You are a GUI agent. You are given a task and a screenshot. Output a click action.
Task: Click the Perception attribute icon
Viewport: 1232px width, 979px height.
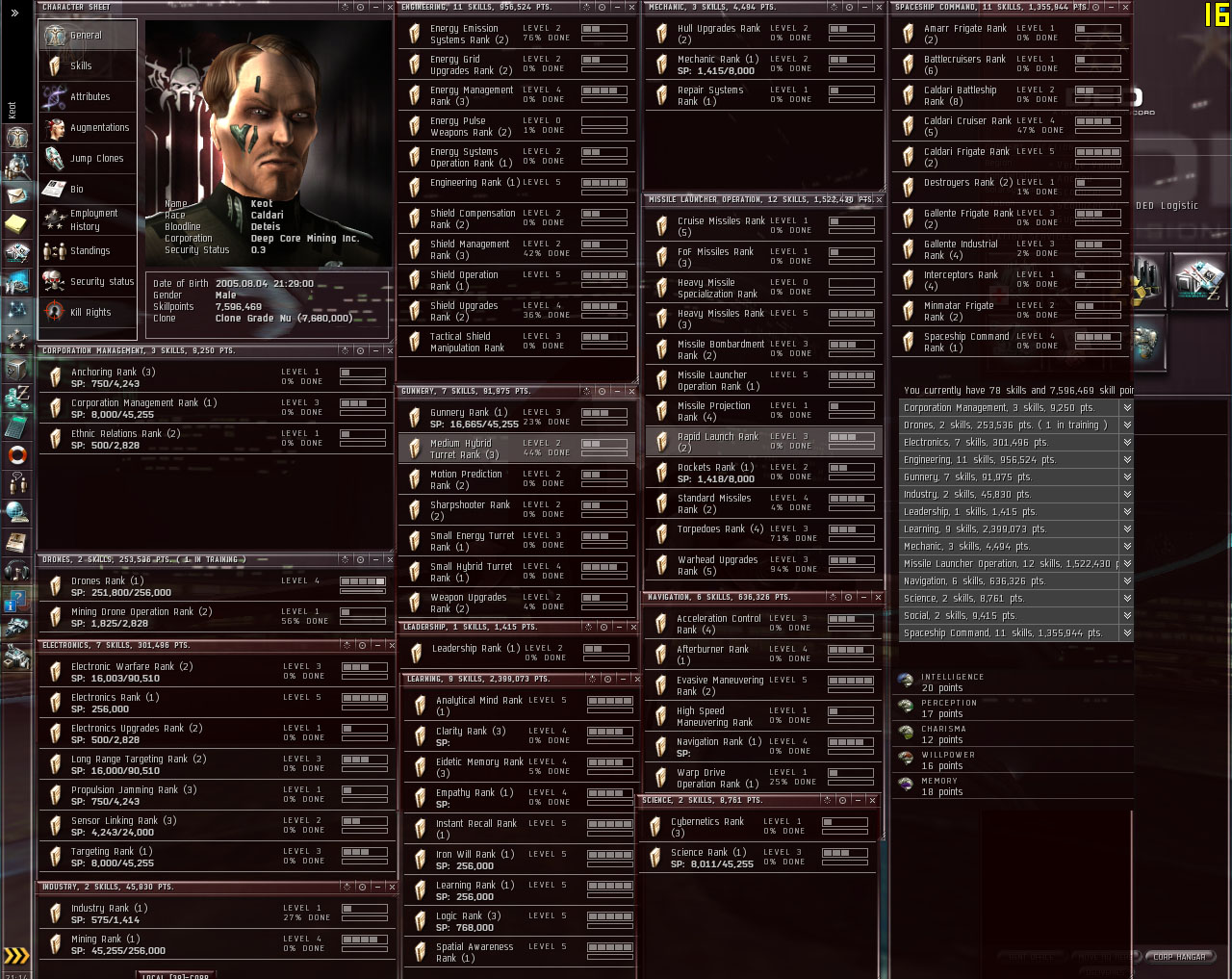906,708
